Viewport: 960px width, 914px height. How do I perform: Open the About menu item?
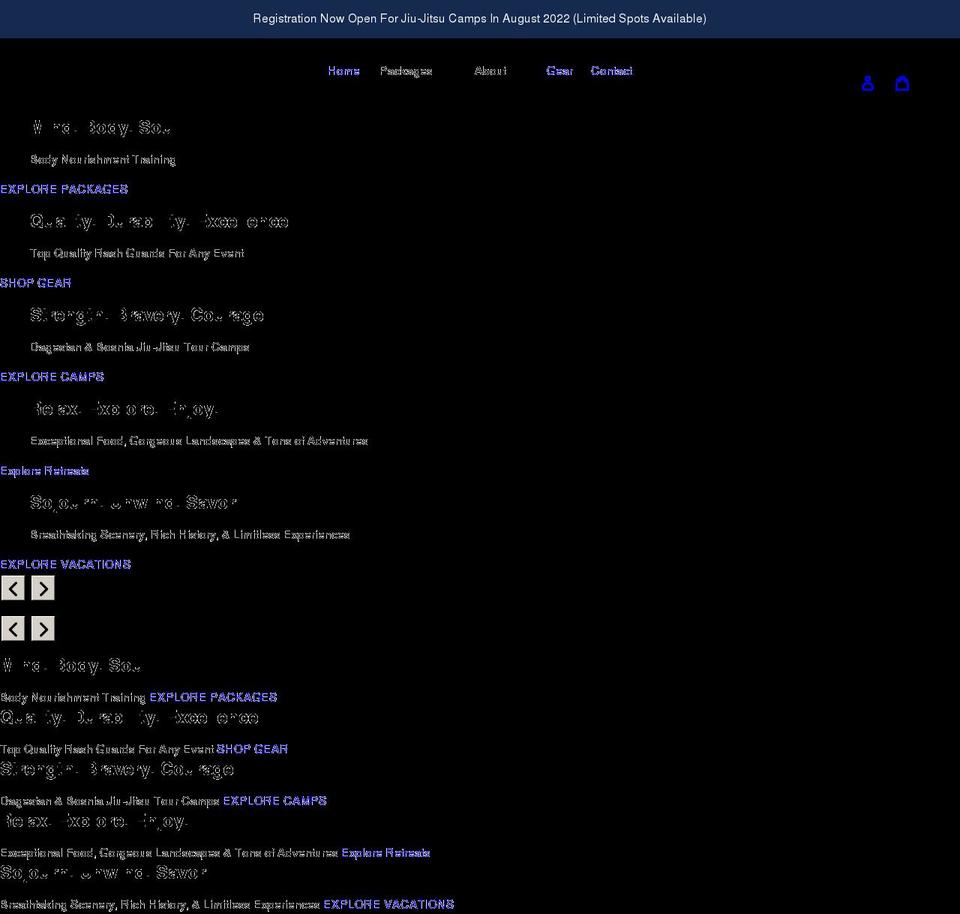[x=490, y=71]
